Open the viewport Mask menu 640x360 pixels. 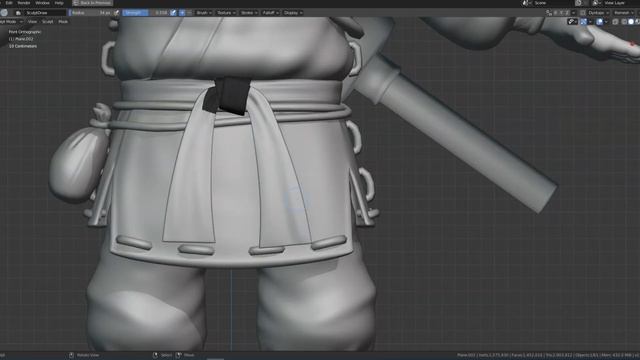click(x=63, y=21)
